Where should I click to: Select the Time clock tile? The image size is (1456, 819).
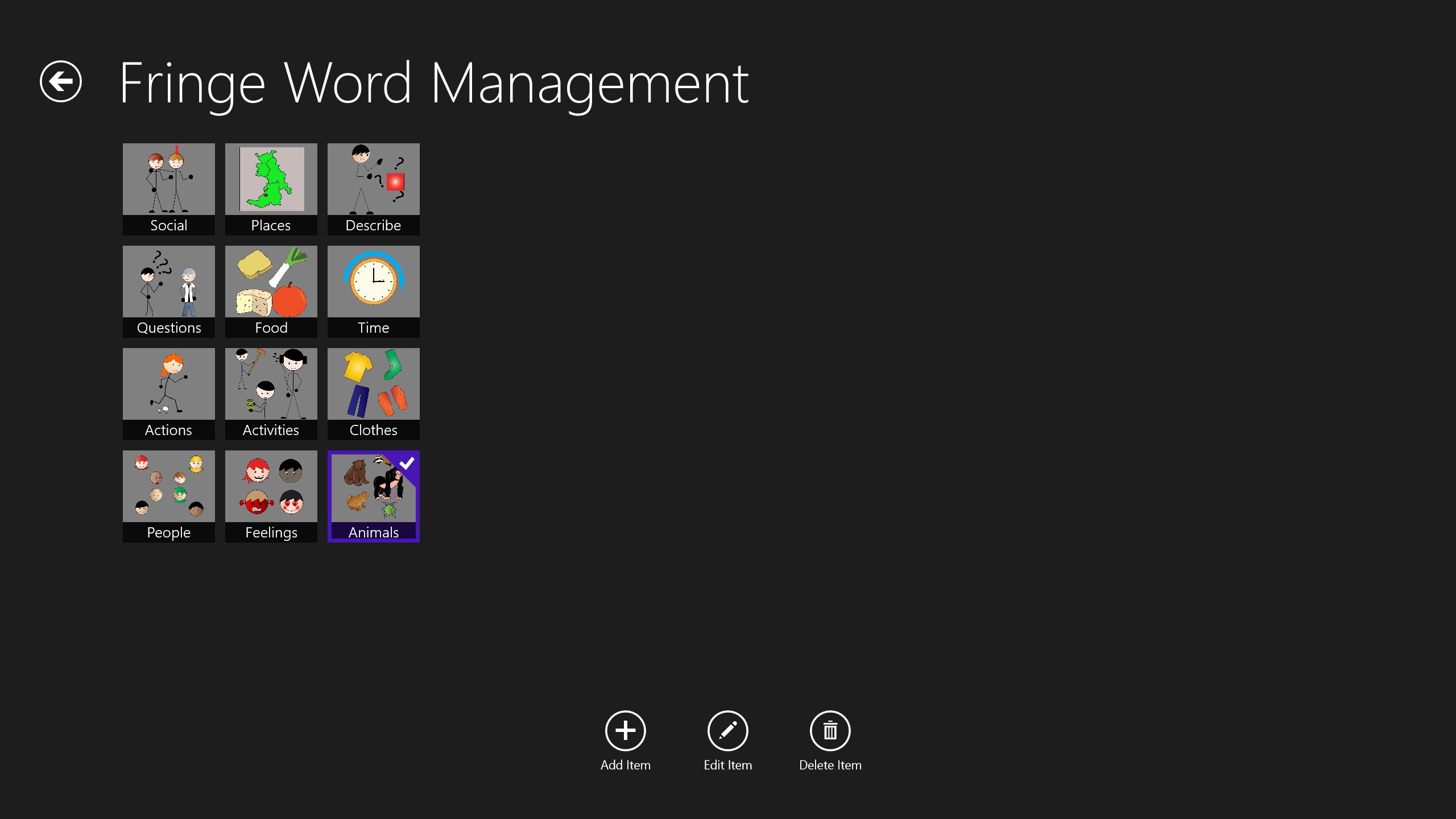click(x=374, y=291)
